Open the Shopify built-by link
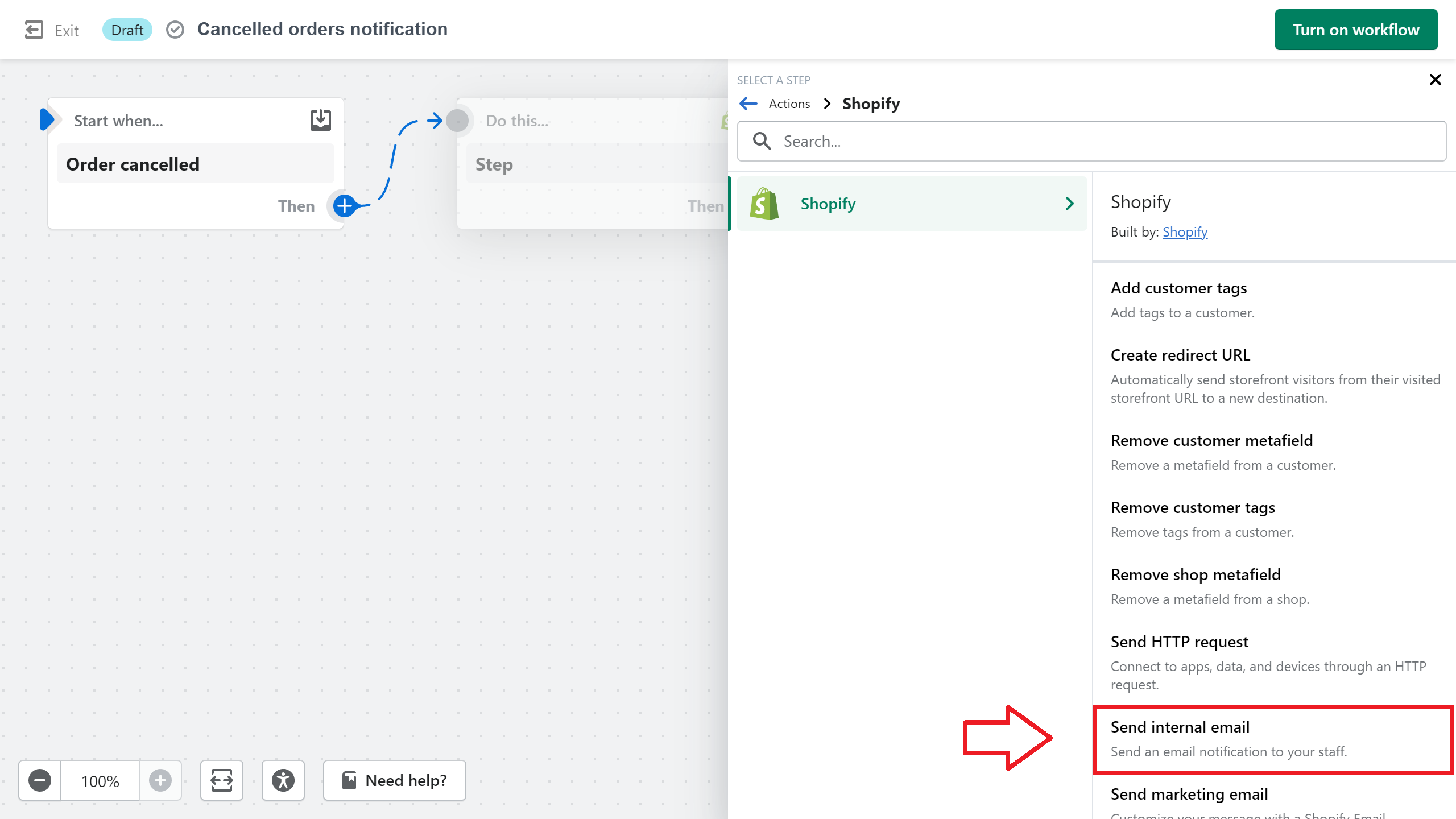The image size is (1456, 819). pyautogui.click(x=1185, y=232)
